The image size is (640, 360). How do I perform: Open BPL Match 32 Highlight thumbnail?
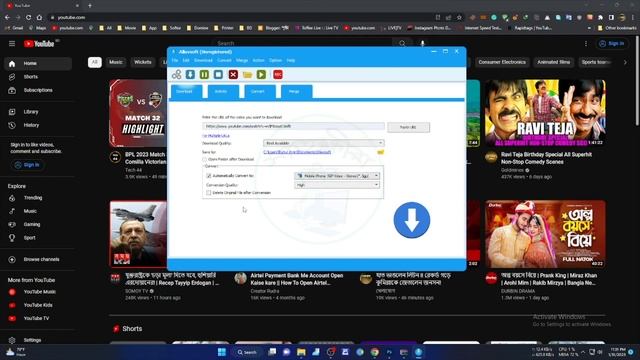138,113
